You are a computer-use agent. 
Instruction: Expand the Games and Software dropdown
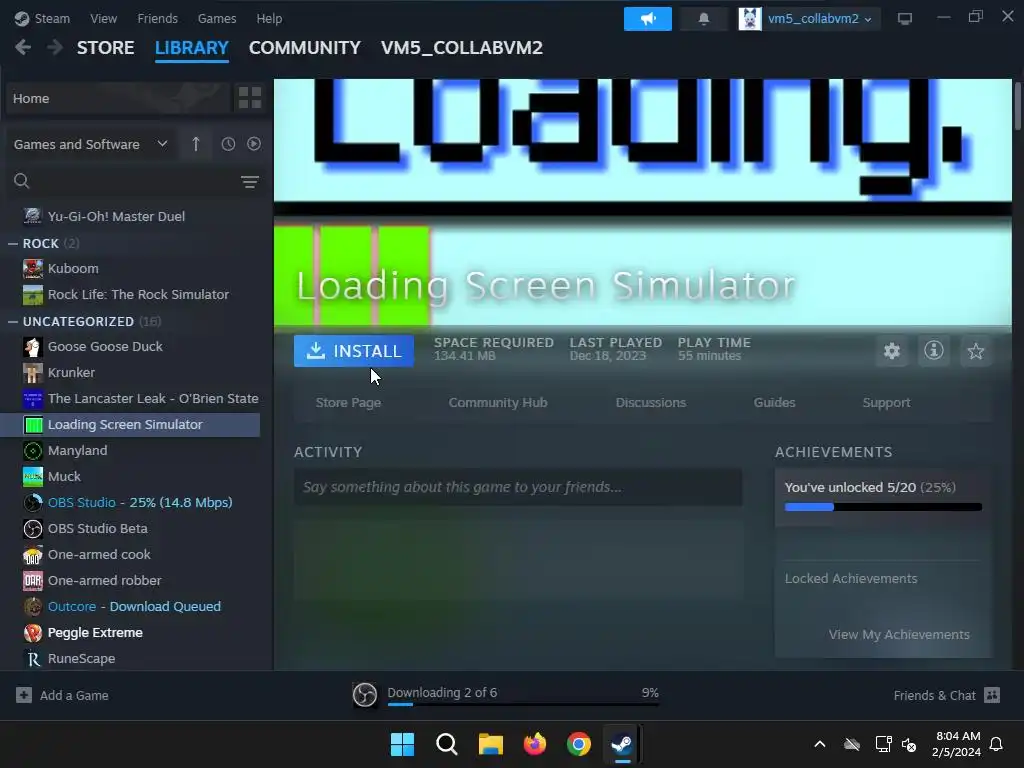click(x=91, y=144)
